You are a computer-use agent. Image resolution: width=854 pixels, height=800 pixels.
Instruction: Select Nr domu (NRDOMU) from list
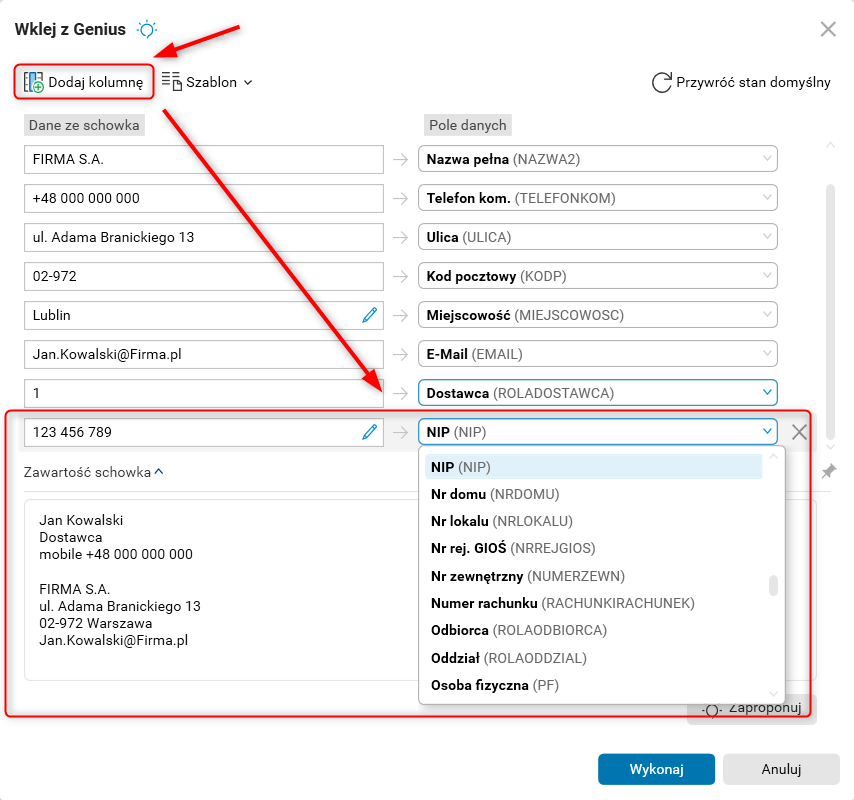(x=495, y=494)
